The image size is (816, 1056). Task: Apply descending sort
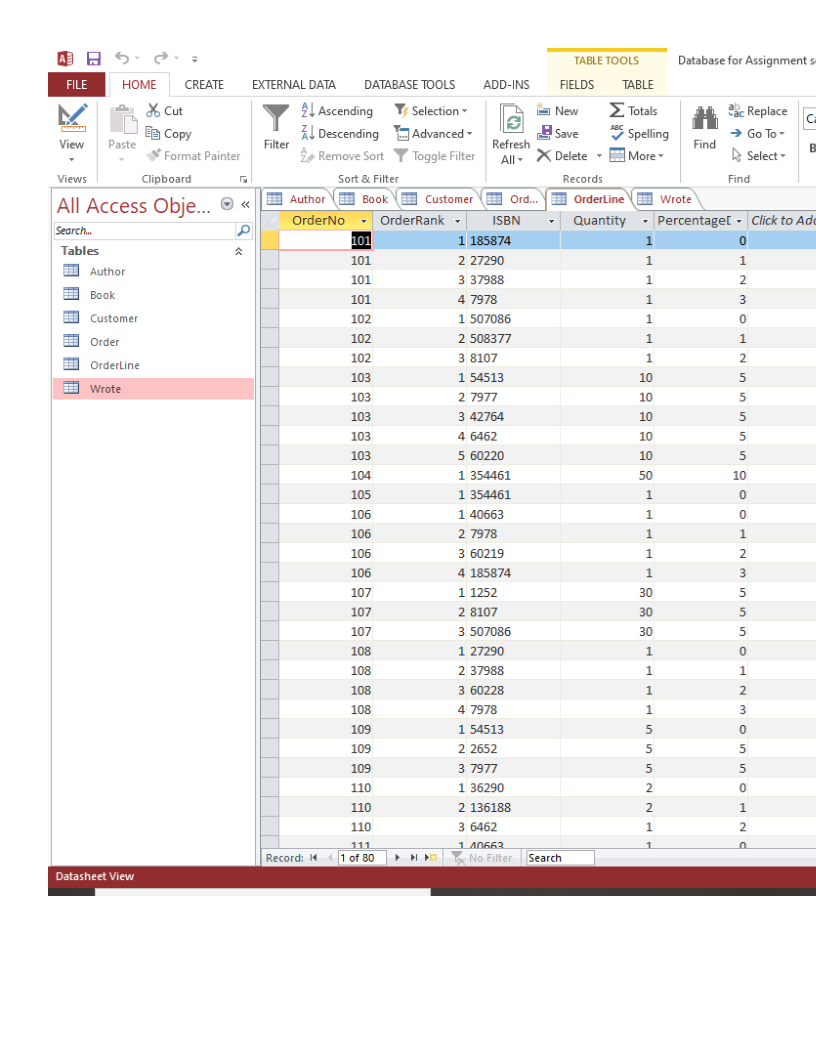[x=347, y=133]
